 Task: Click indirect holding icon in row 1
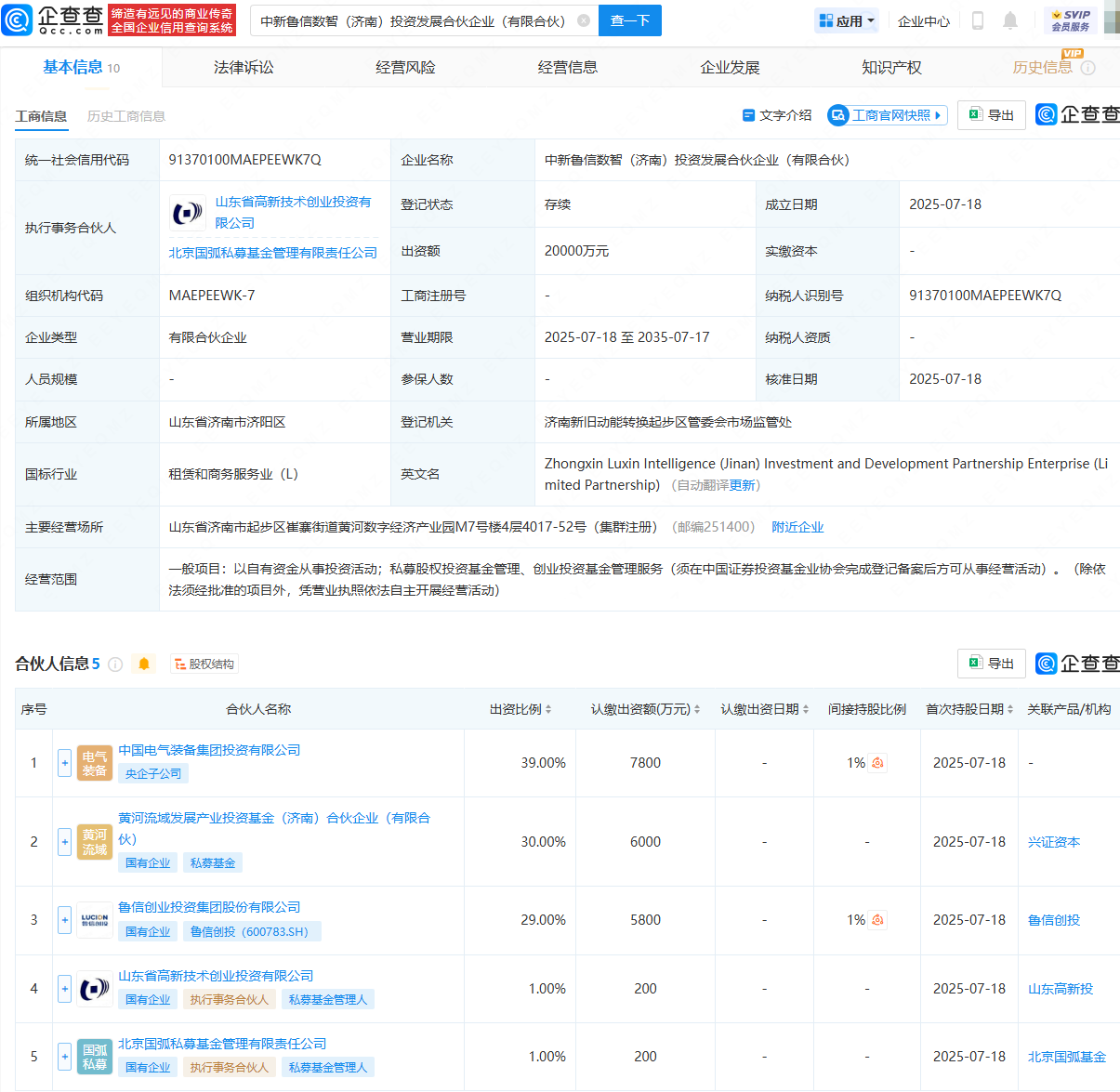[x=877, y=763]
